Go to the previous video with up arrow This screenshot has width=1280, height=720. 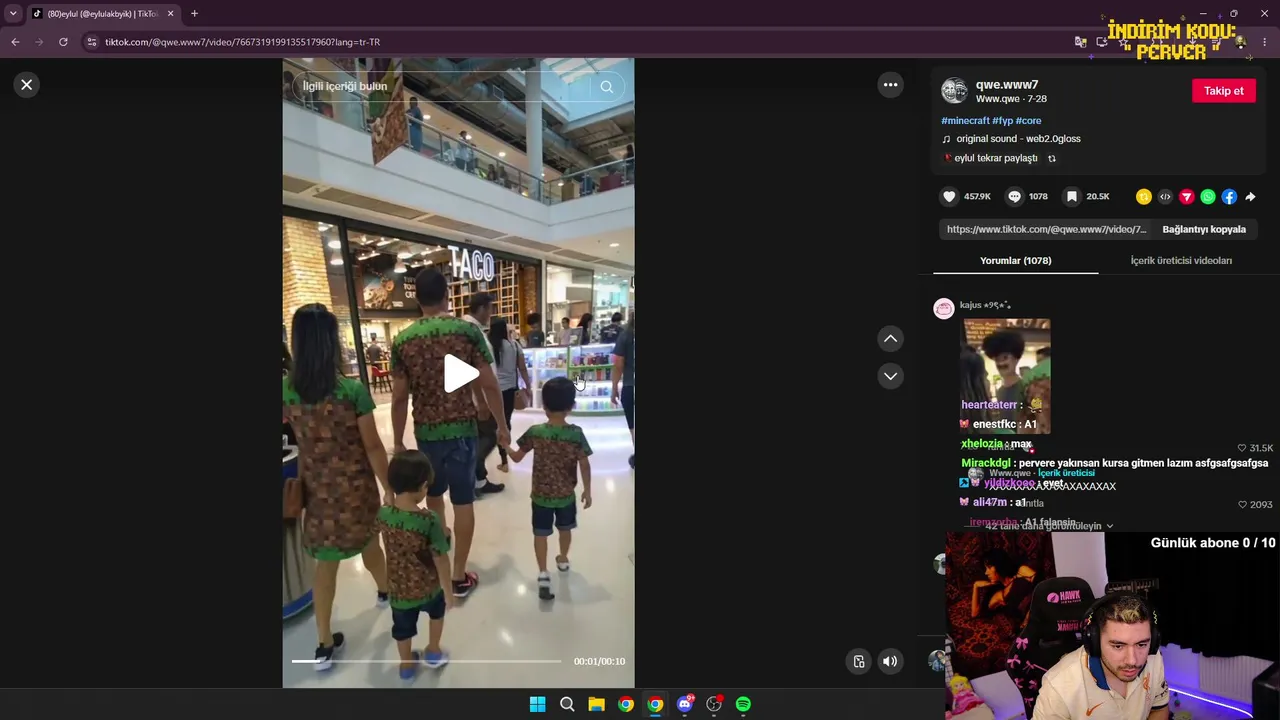point(890,339)
